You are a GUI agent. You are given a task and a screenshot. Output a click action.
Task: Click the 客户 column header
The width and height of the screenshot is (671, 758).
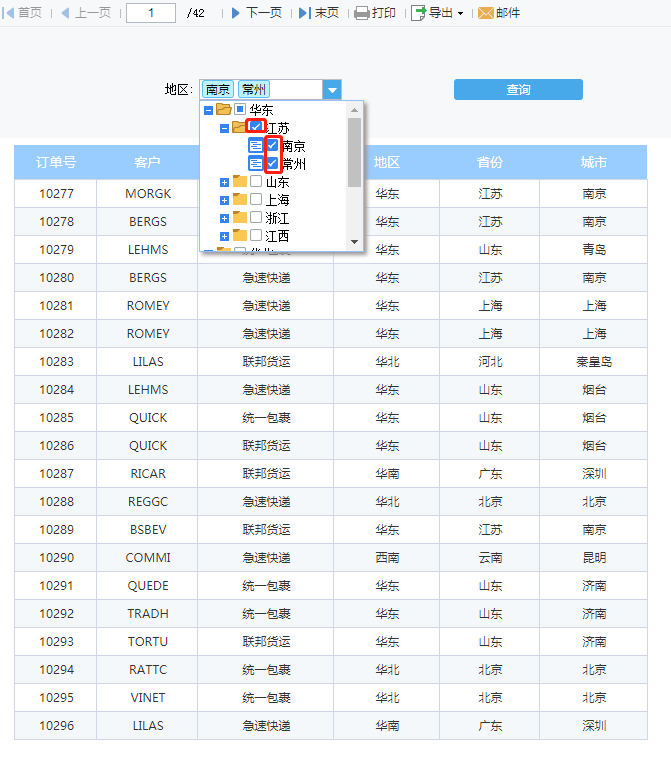coord(147,162)
